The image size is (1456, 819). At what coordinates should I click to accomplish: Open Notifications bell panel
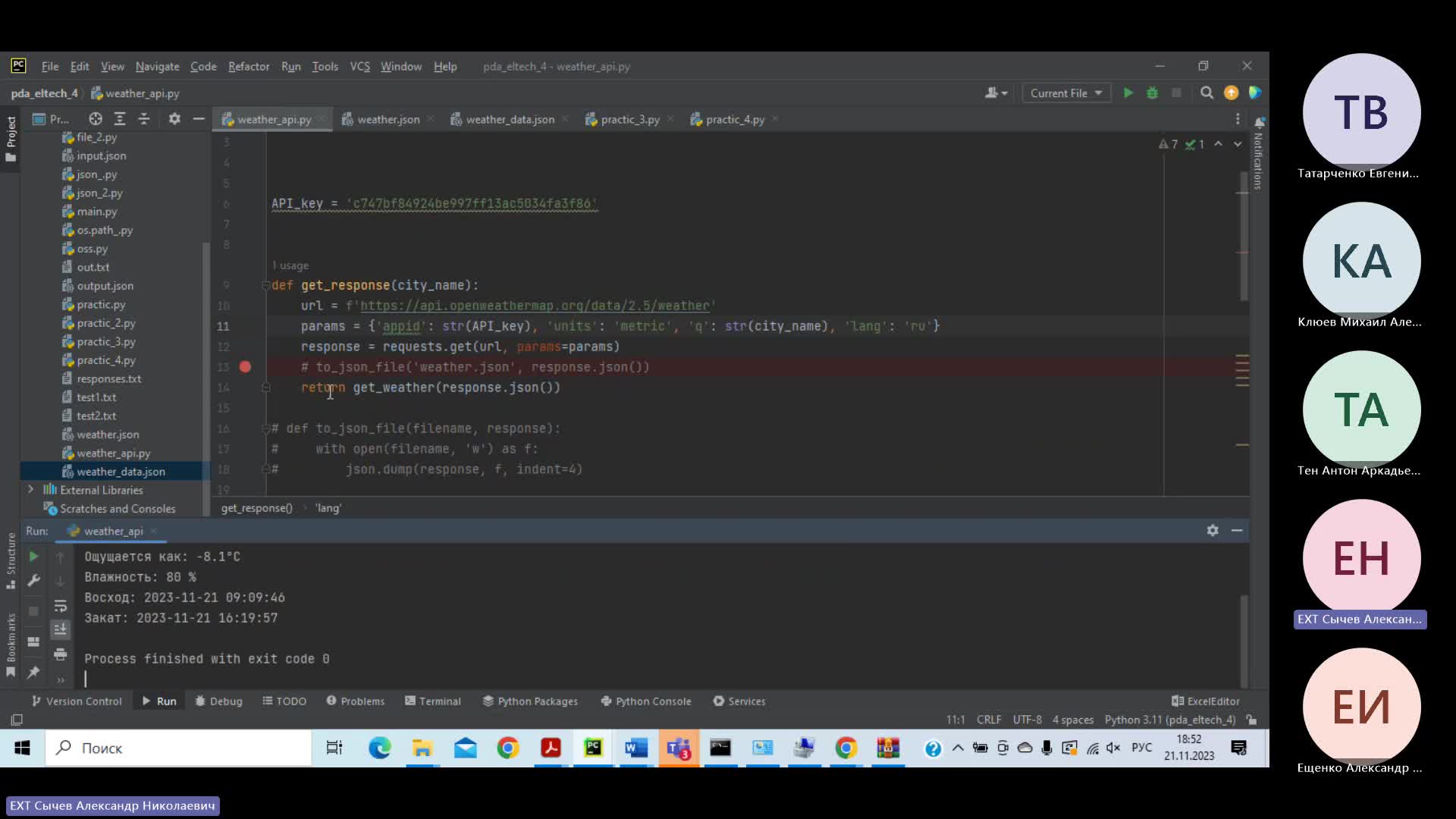[1259, 122]
